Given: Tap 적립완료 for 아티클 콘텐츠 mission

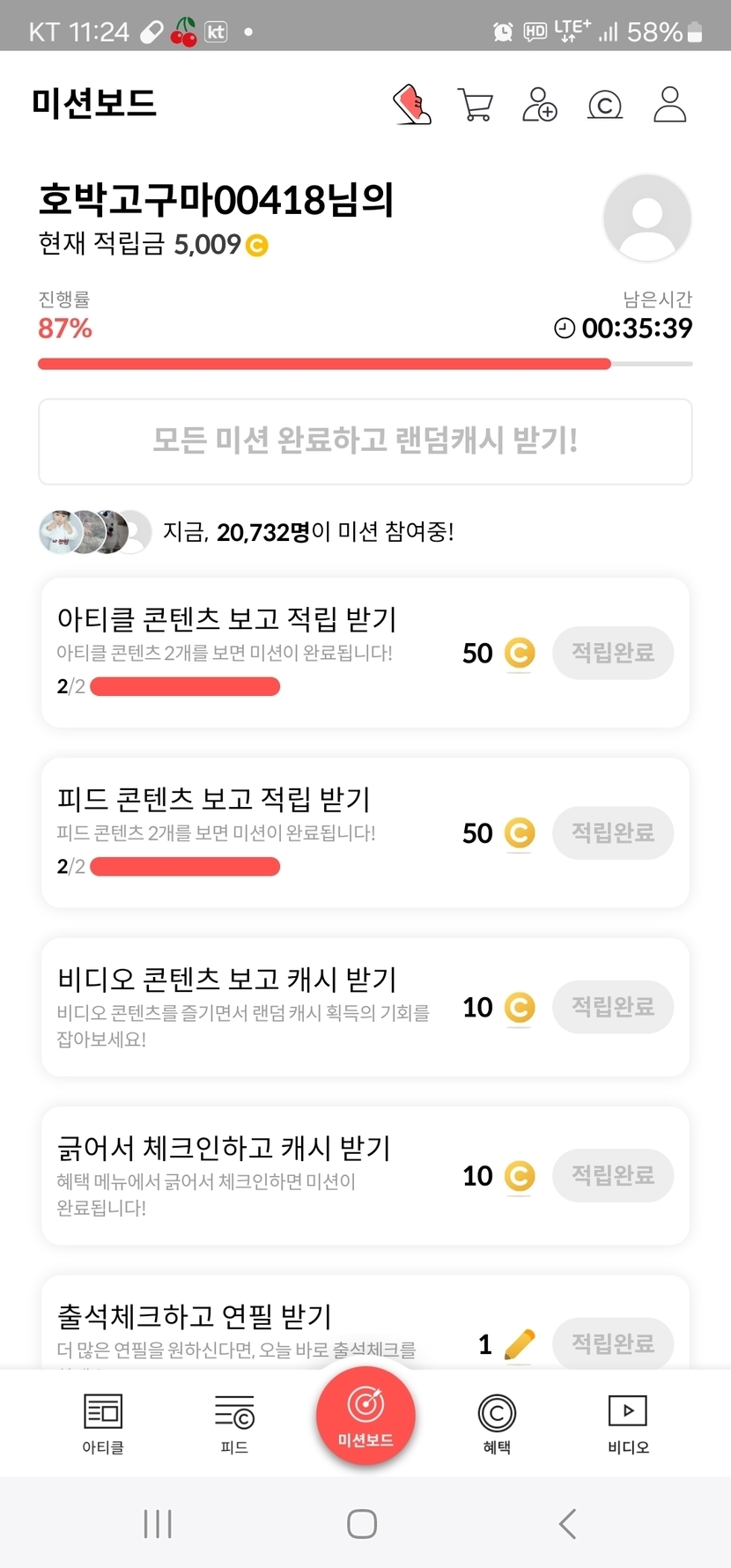Looking at the screenshot, I should click(x=613, y=653).
